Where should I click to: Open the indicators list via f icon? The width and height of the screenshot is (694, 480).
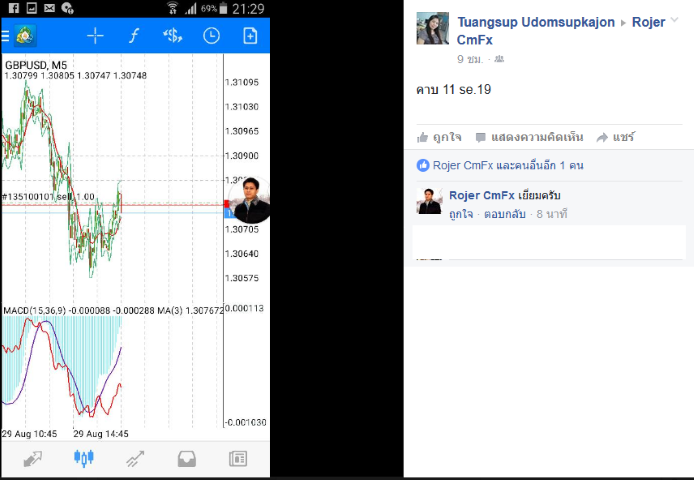[134, 36]
